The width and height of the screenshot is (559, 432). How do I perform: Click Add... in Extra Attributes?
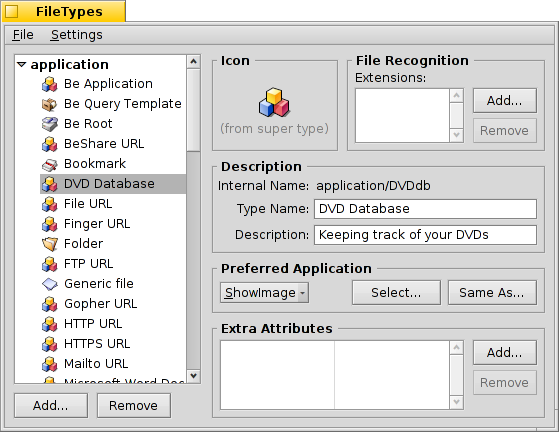pyautogui.click(x=504, y=353)
